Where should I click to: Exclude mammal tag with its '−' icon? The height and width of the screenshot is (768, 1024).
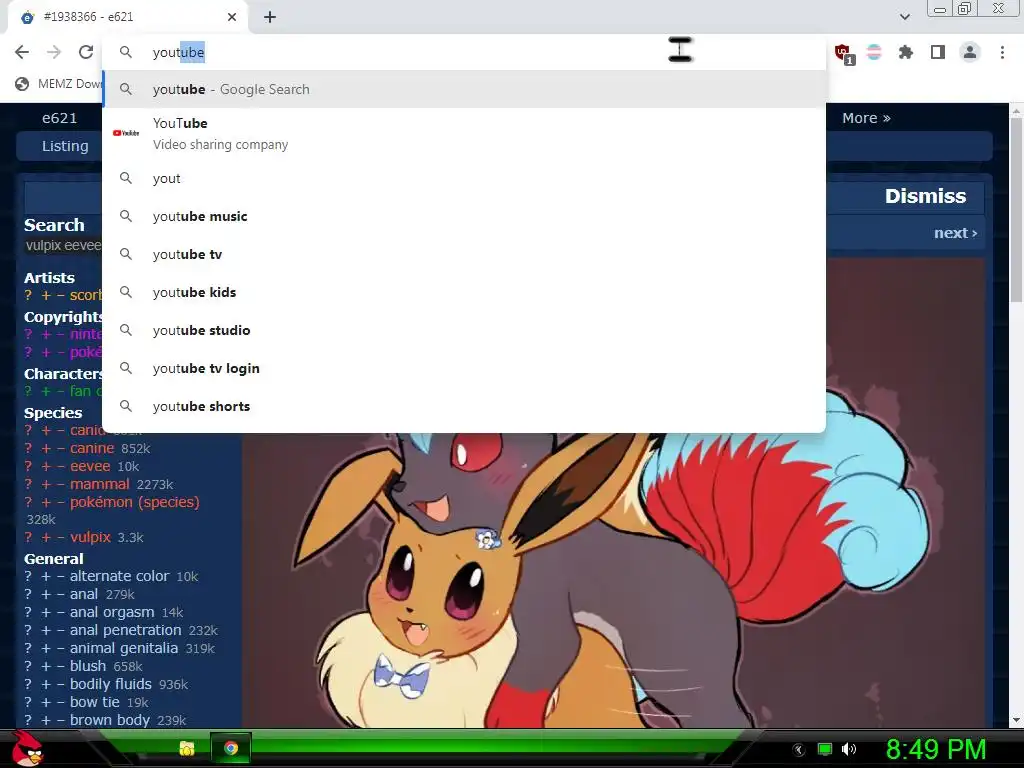[61, 485]
